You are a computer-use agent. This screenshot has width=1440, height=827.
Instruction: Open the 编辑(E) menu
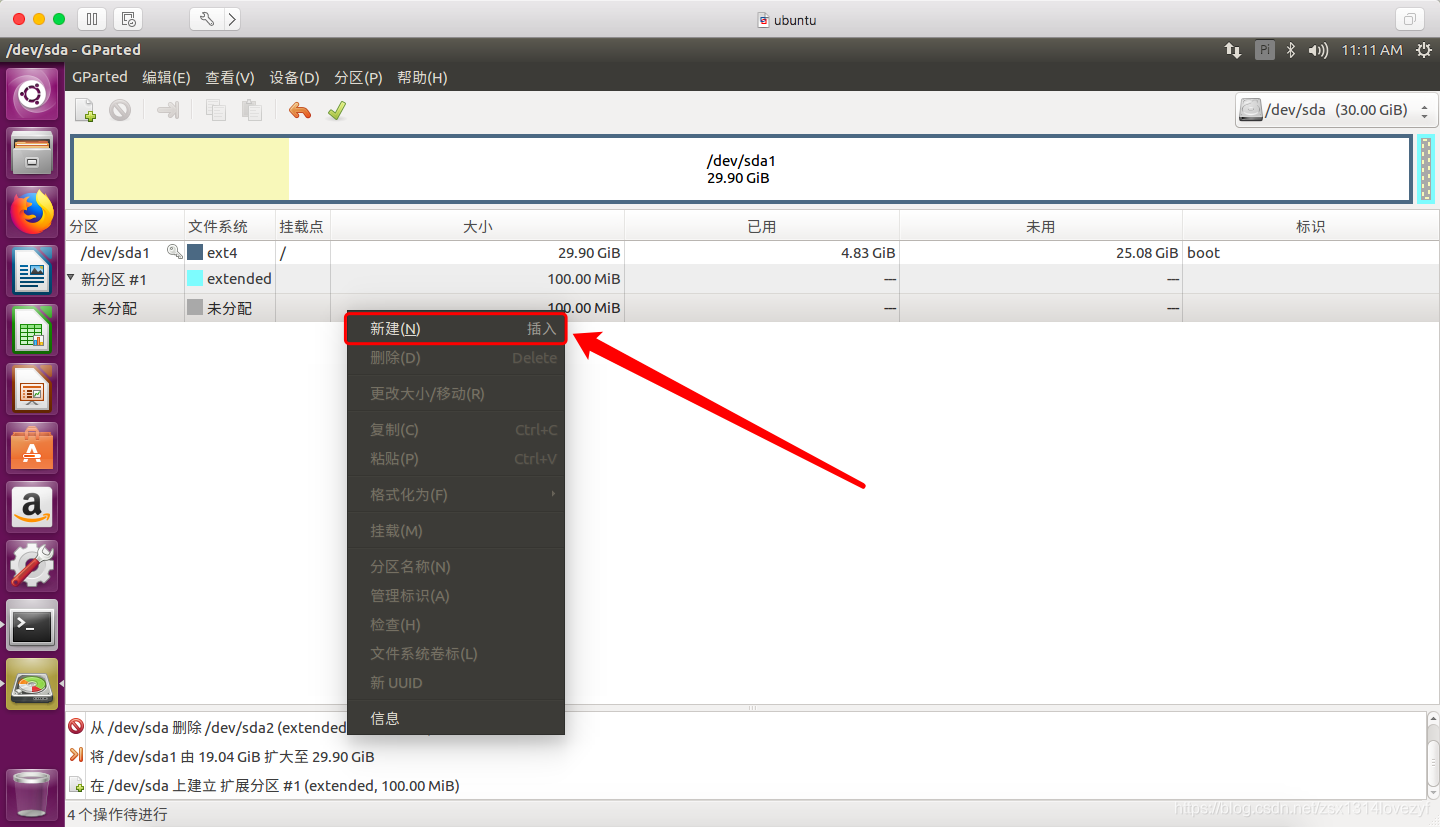pyautogui.click(x=166, y=77)
